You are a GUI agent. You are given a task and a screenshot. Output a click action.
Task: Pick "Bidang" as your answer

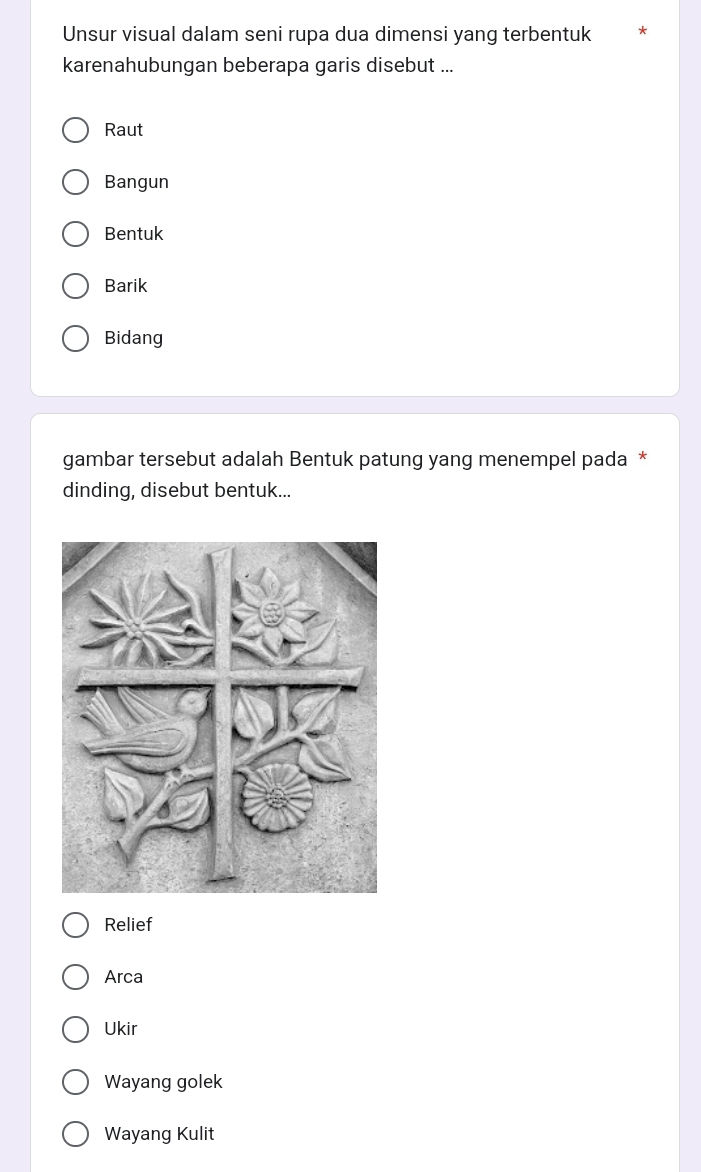click(x=75, y=338)
